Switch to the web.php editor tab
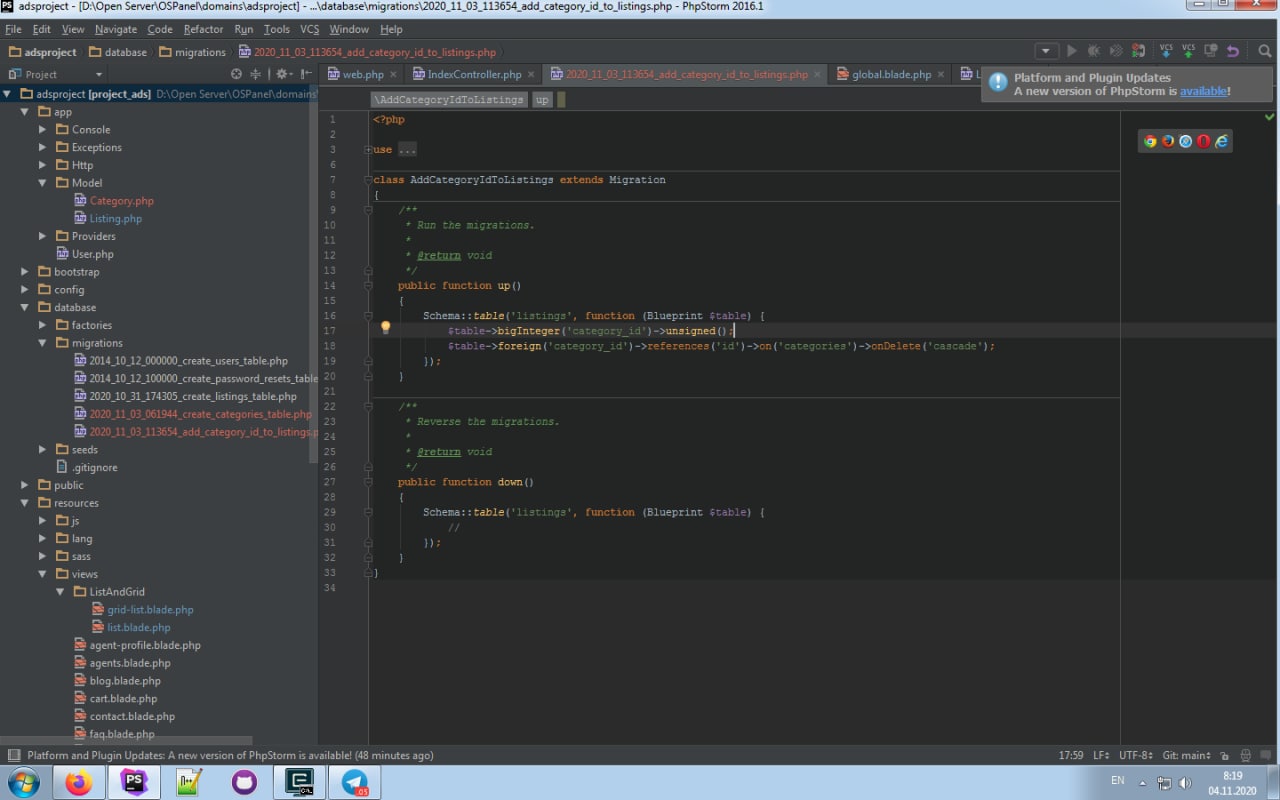The height and width of the screenshot is (800, 1280). [363, 74]
